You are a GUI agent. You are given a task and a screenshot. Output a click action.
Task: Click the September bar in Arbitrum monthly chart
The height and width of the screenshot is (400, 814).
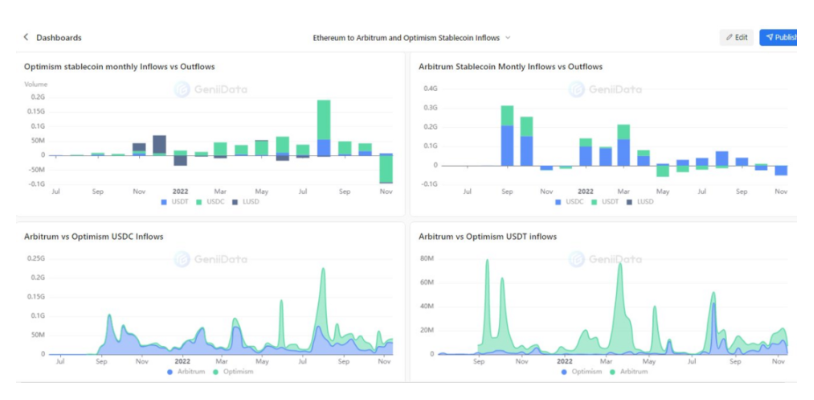507,135
